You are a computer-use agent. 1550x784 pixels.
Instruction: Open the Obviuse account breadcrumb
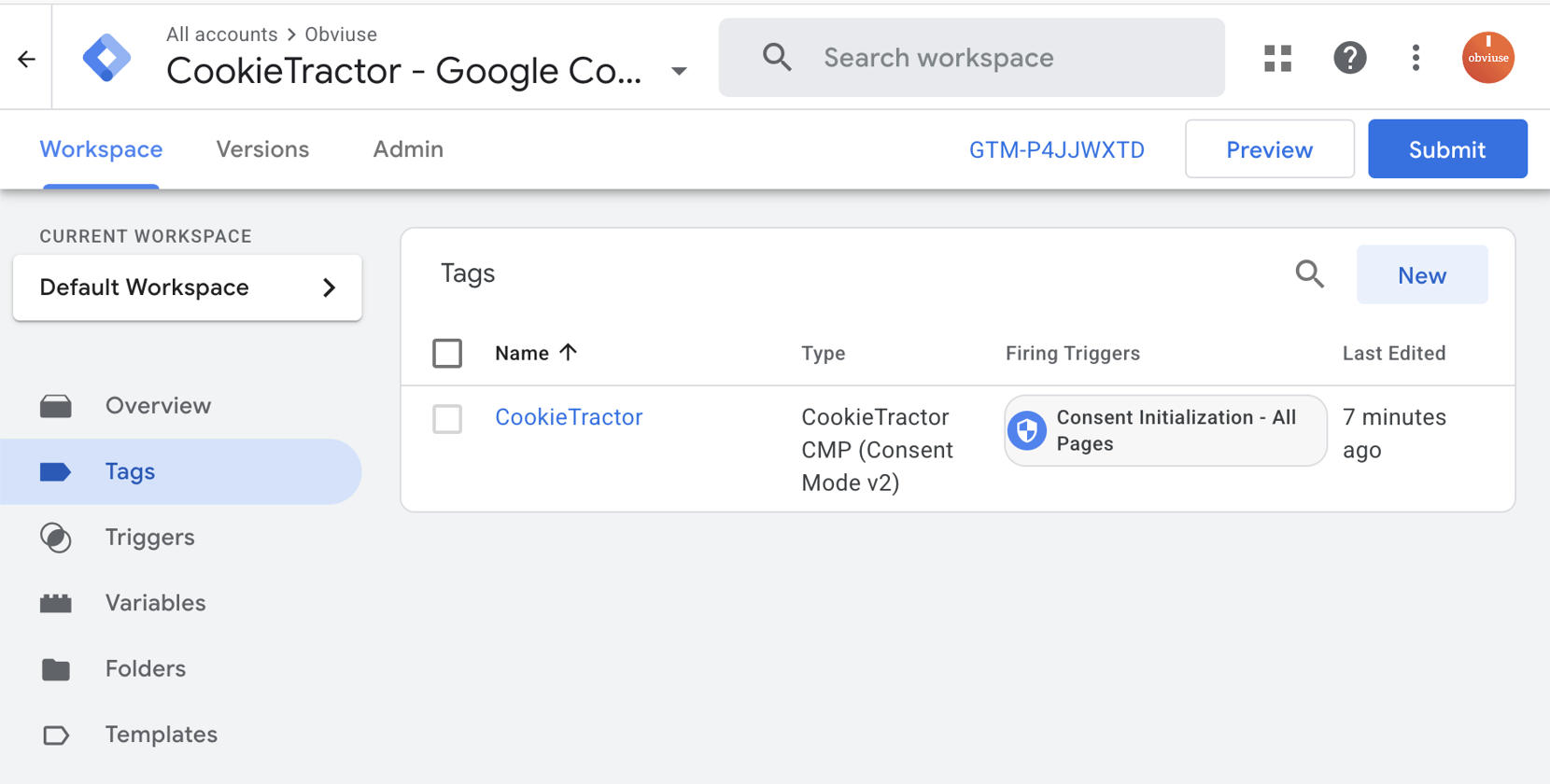341,35
